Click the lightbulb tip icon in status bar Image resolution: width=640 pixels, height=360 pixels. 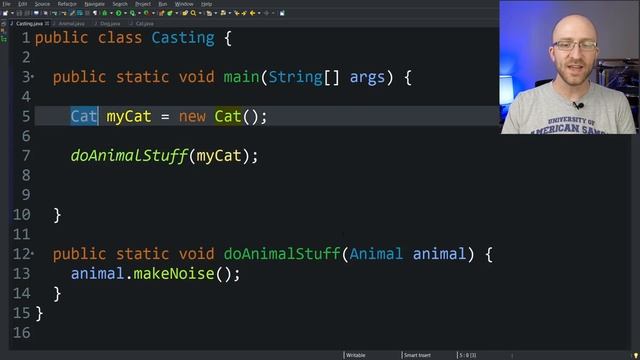(636, 356)
